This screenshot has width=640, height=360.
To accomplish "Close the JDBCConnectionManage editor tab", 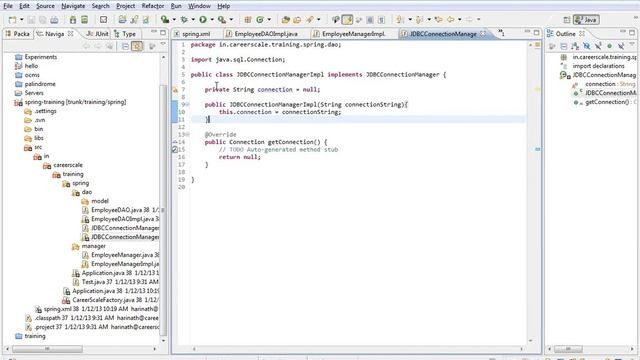I will 483,34.
